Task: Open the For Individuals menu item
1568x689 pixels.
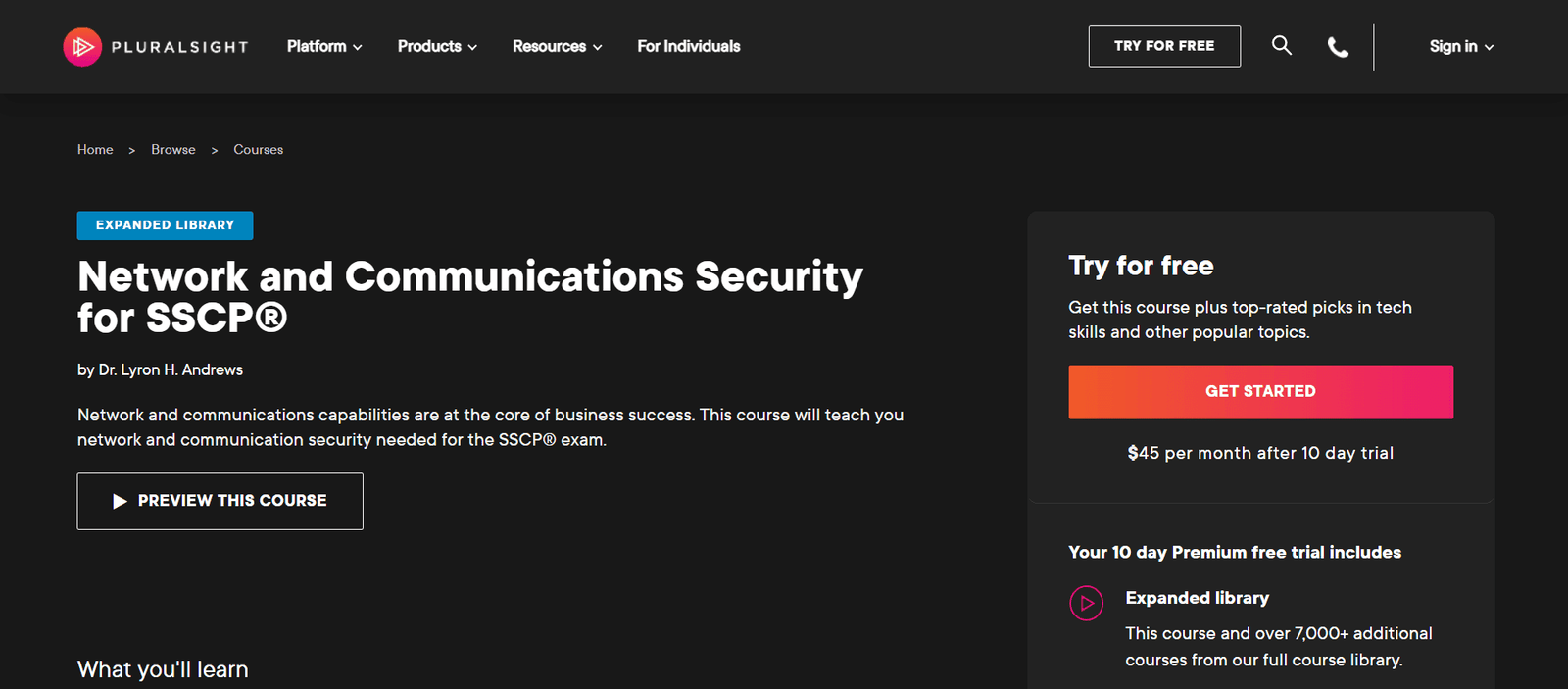Action: pos(689,46)
